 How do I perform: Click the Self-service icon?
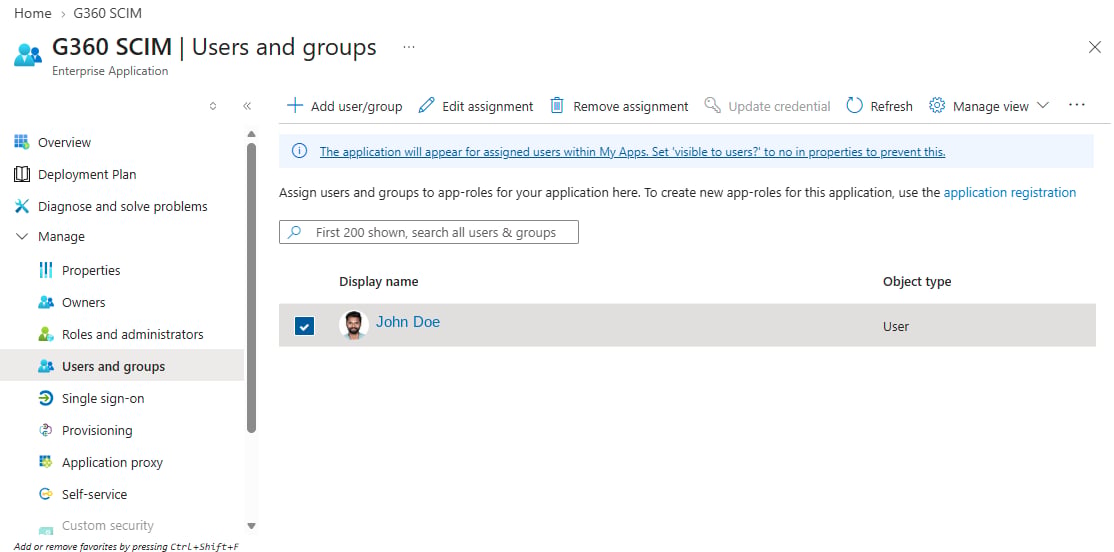pos(45,494)
